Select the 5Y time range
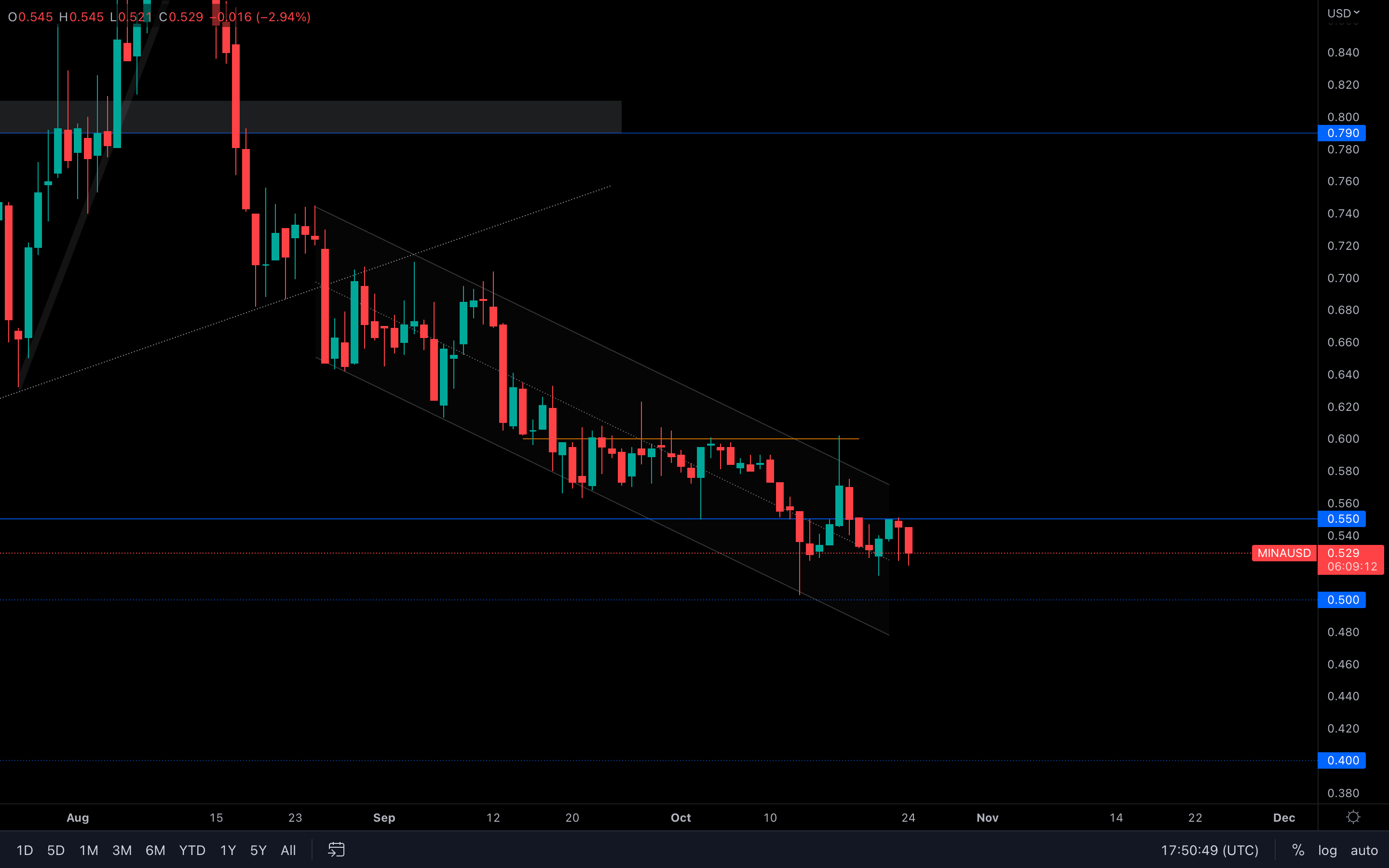The width and height of the screenshot is (1389, 868). pos(259,850)
